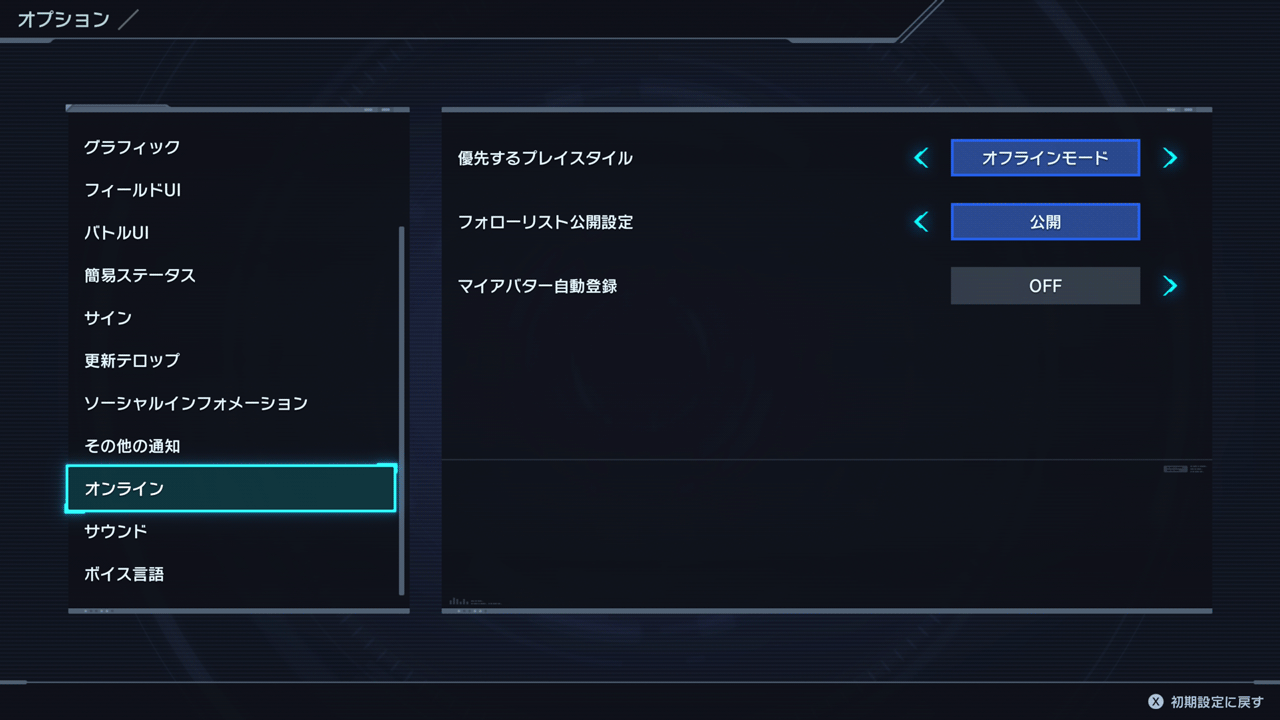Click 初期設定に戻す reset label
Screen dimensions: 1280x720
click(1217, 702)
